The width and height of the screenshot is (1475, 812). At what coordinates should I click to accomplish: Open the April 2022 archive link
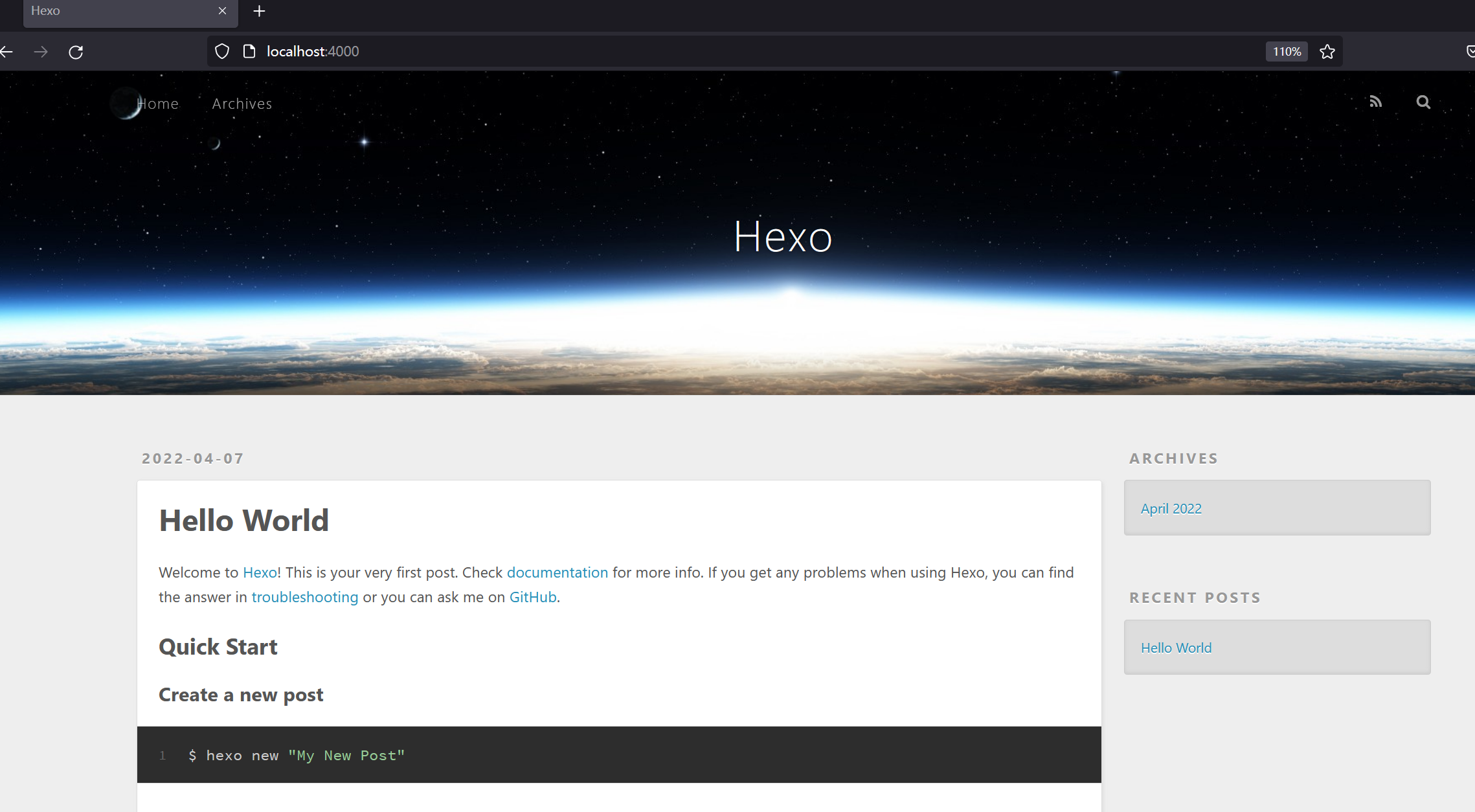pos(1171,509)
